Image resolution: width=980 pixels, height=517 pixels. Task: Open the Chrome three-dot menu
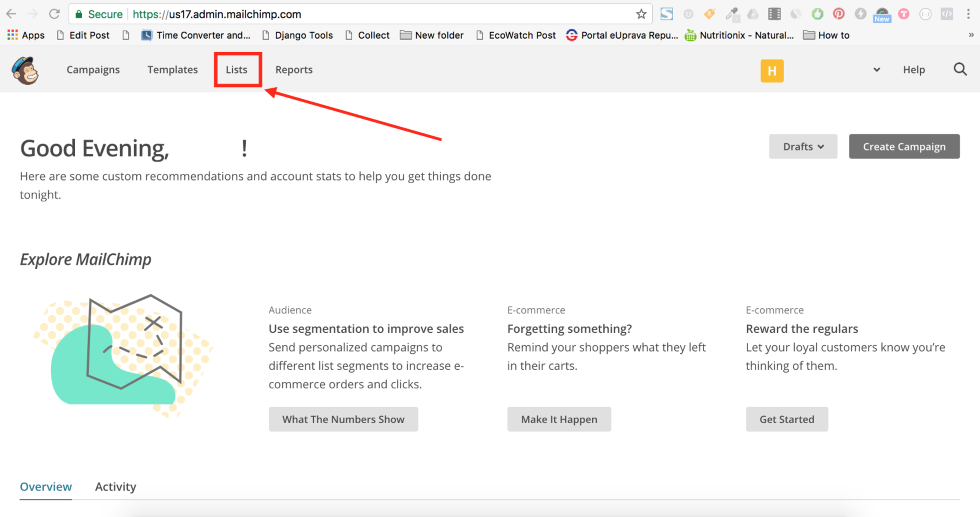click(969, 14)
